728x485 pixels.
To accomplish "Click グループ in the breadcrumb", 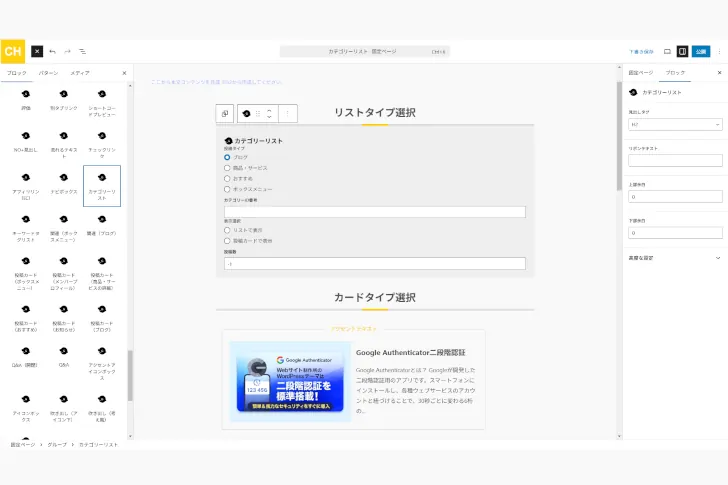I will [x=57, y=445].
